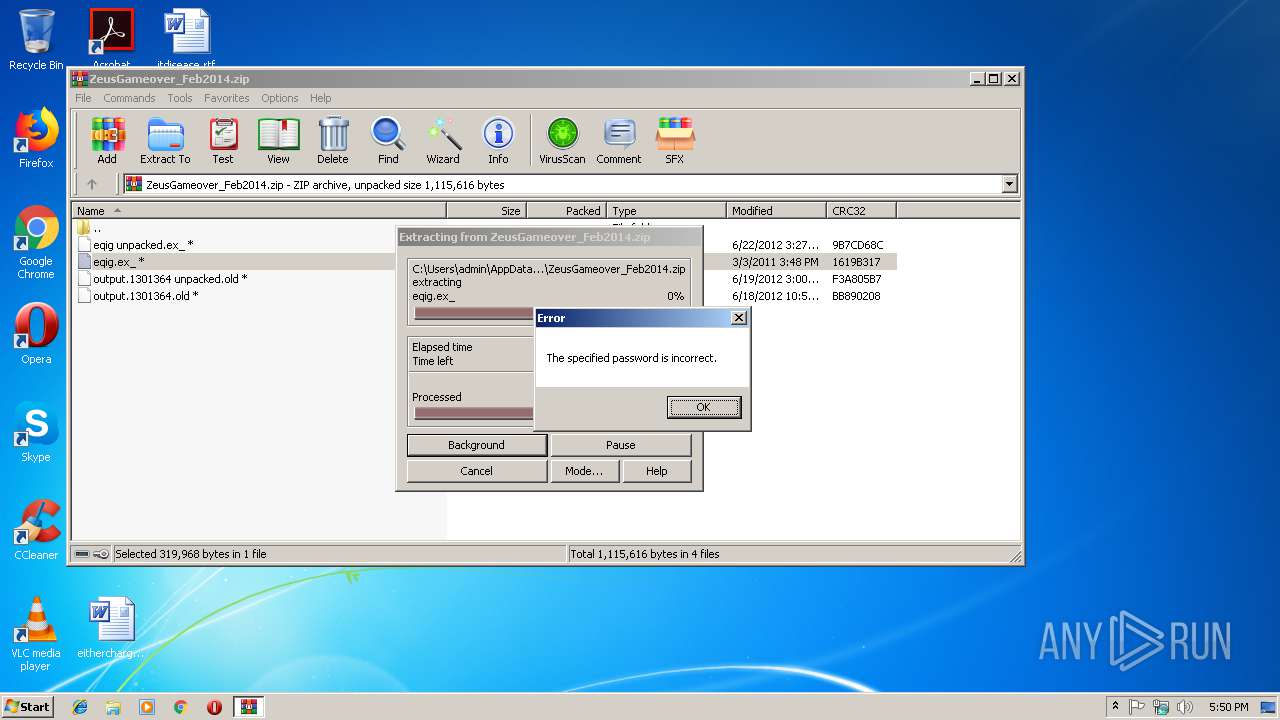Open the Commands menu
The width and height of the screenshot is (1280, 720).
click(129, 98)
